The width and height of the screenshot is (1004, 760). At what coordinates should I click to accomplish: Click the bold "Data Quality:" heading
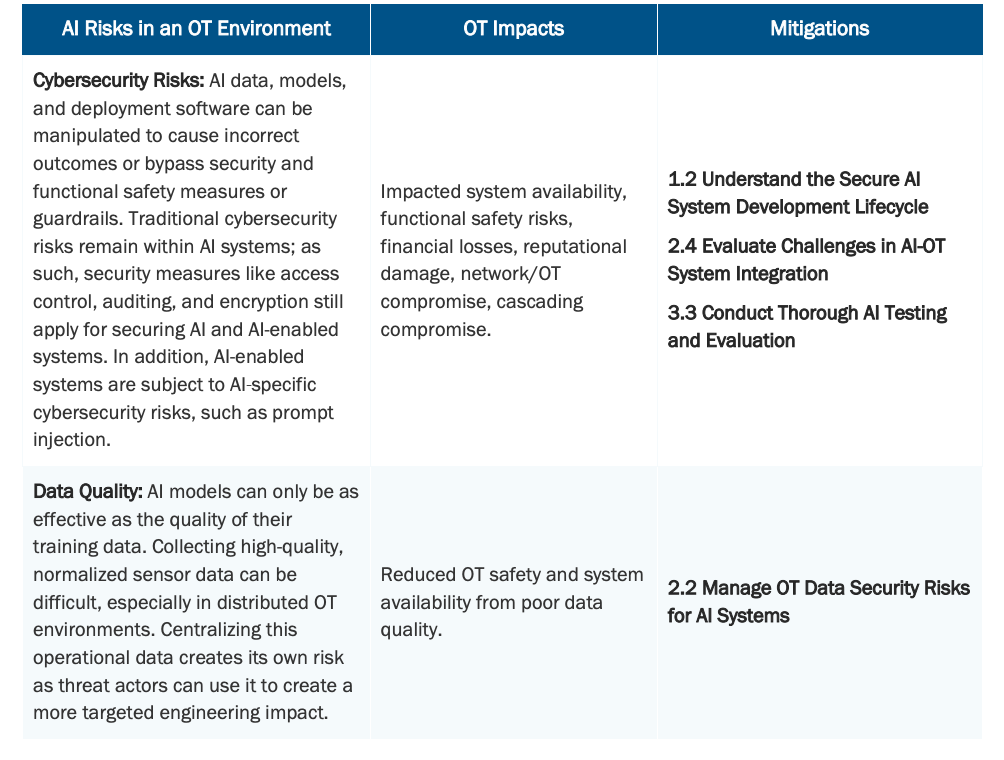[x=88, y=492]
